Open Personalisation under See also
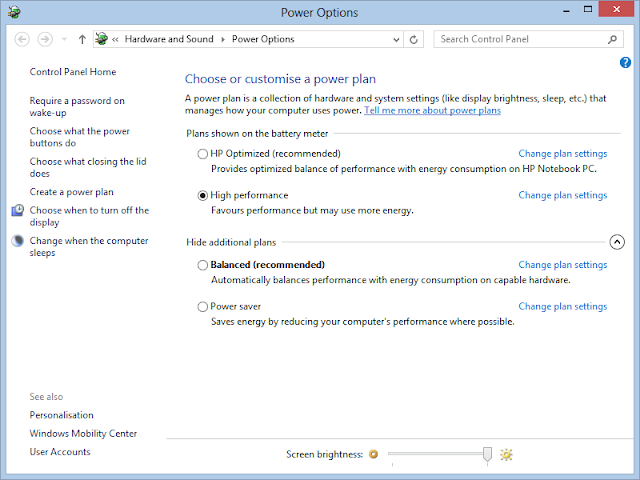Screen dimensions: 640x480 61,415
